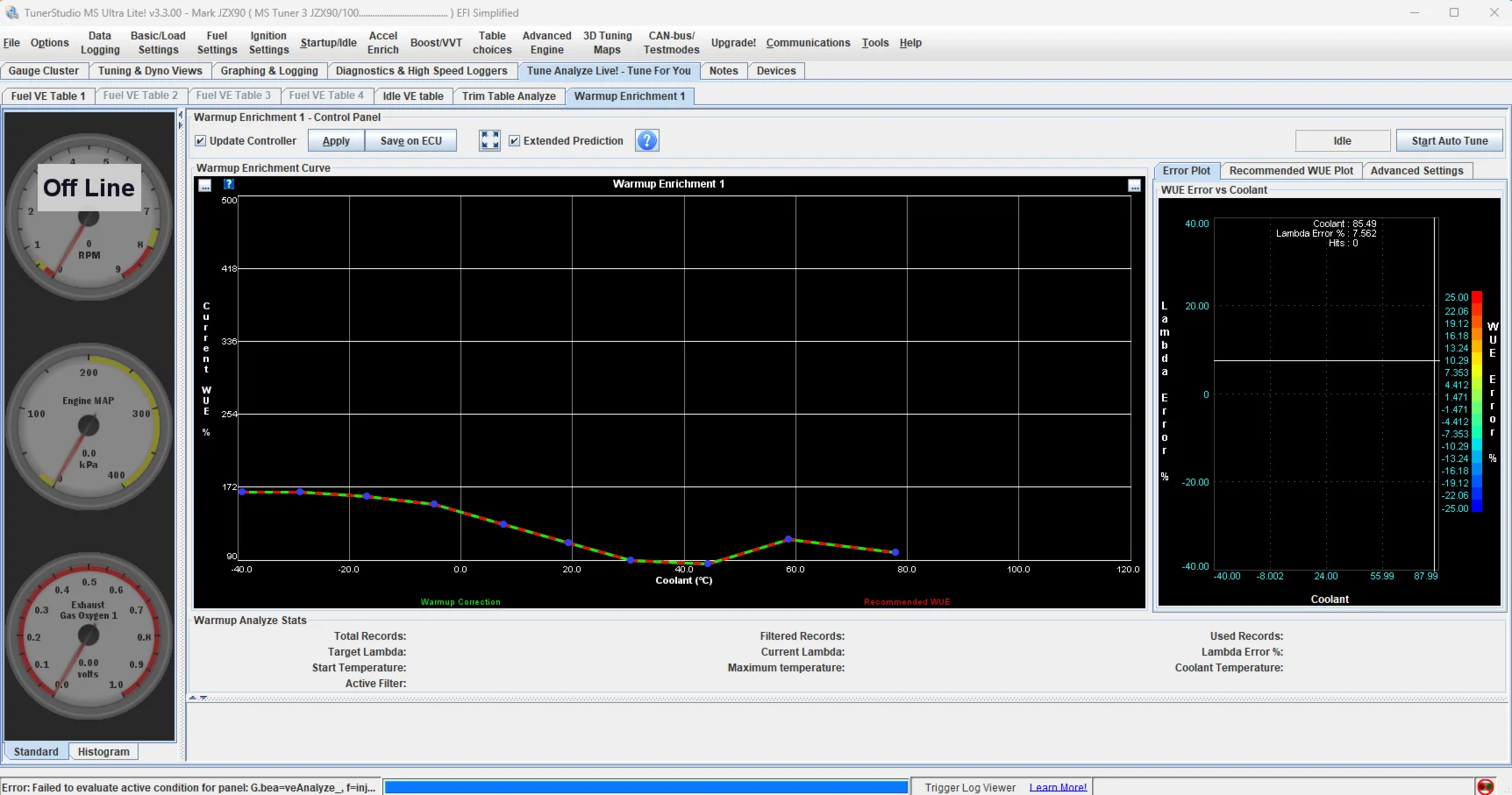
Task: Click the red connection status icon
Action: coord(1485,786)
